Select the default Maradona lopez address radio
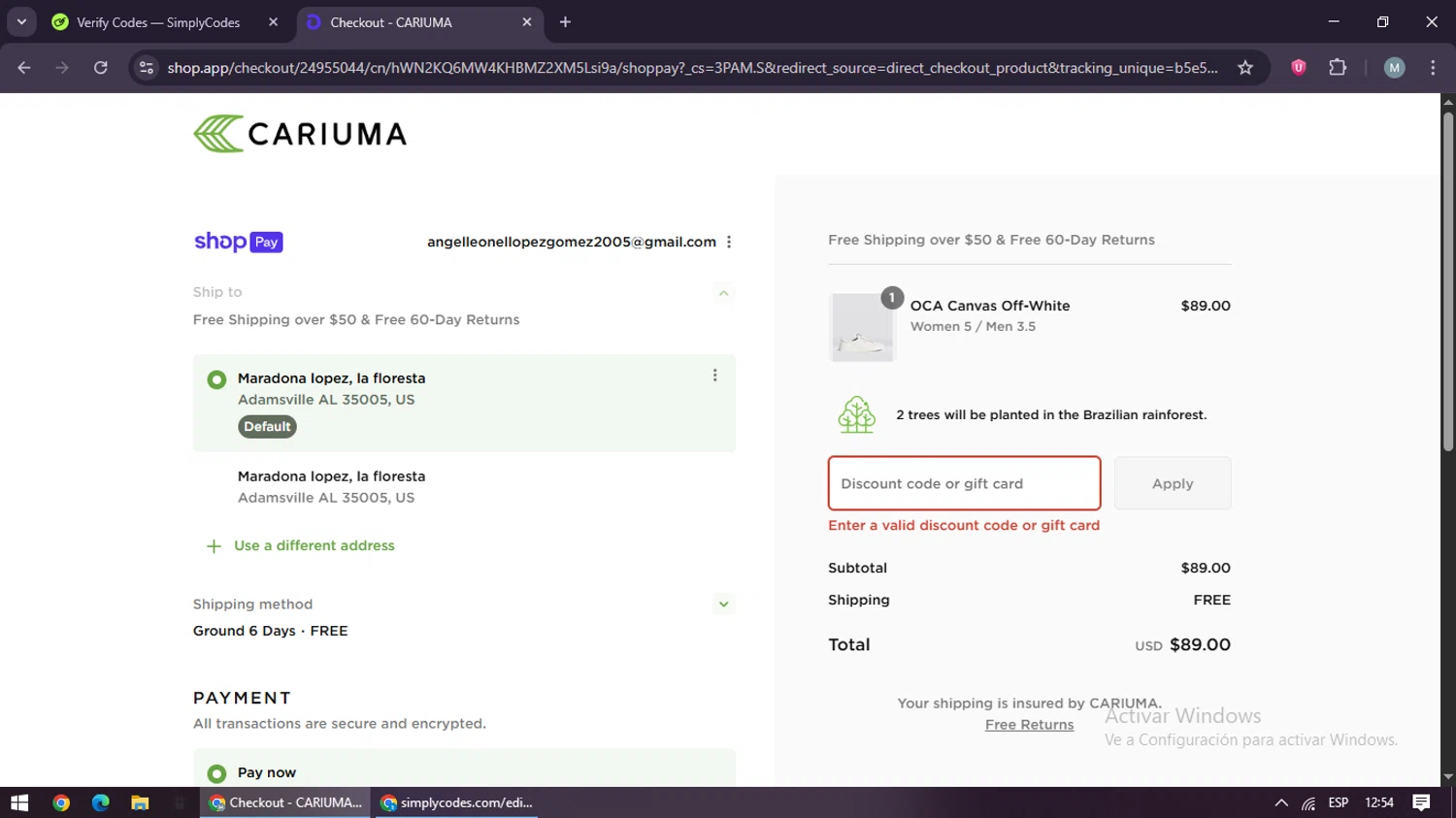 coord(216,379)
